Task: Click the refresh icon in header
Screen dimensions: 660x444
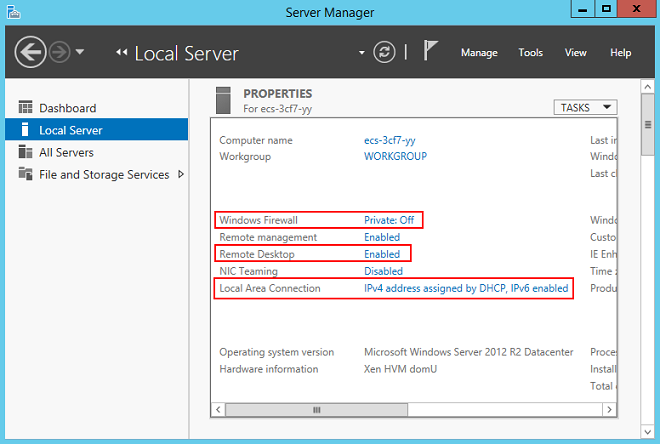Action: tap(384, 52)
